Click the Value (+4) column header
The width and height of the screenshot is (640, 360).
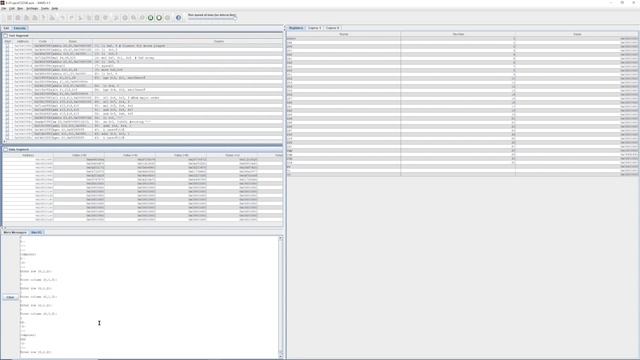130,155
